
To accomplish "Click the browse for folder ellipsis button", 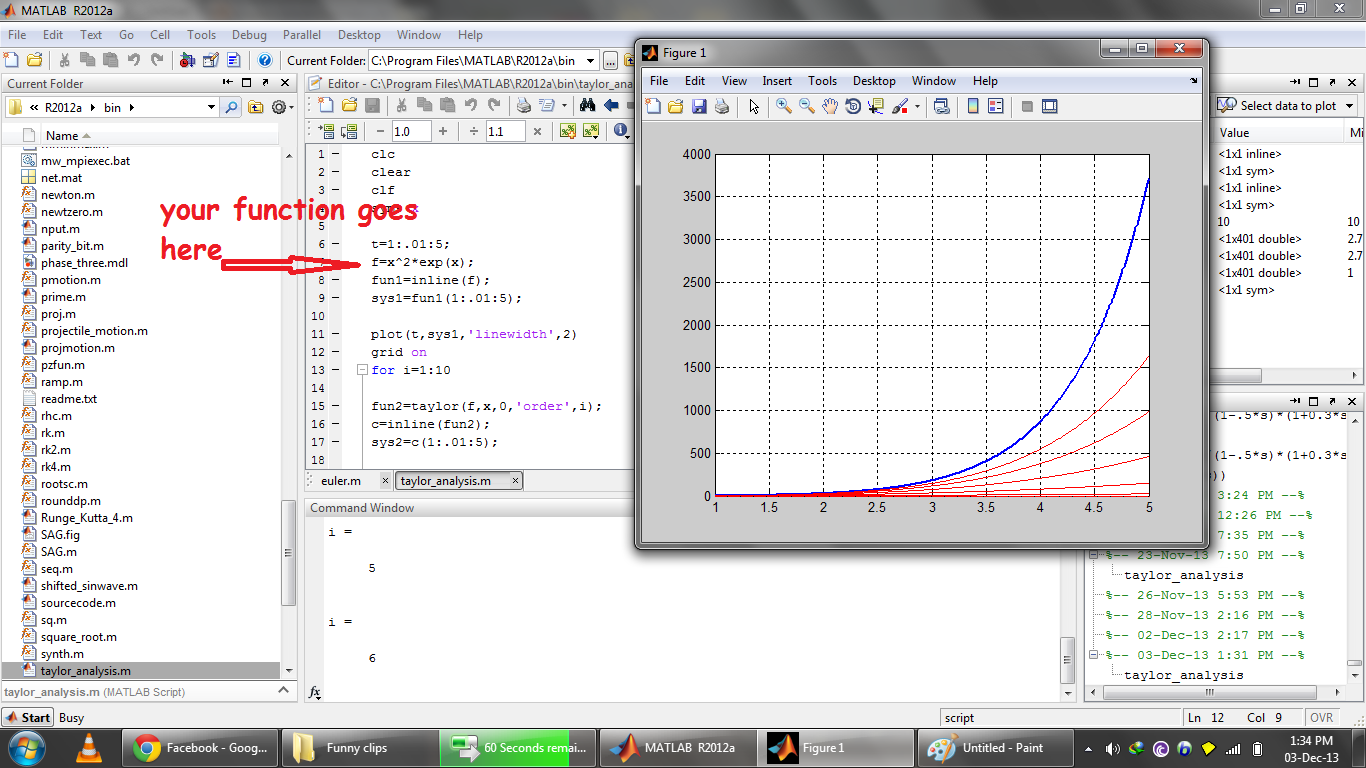I will pos(610,61).
